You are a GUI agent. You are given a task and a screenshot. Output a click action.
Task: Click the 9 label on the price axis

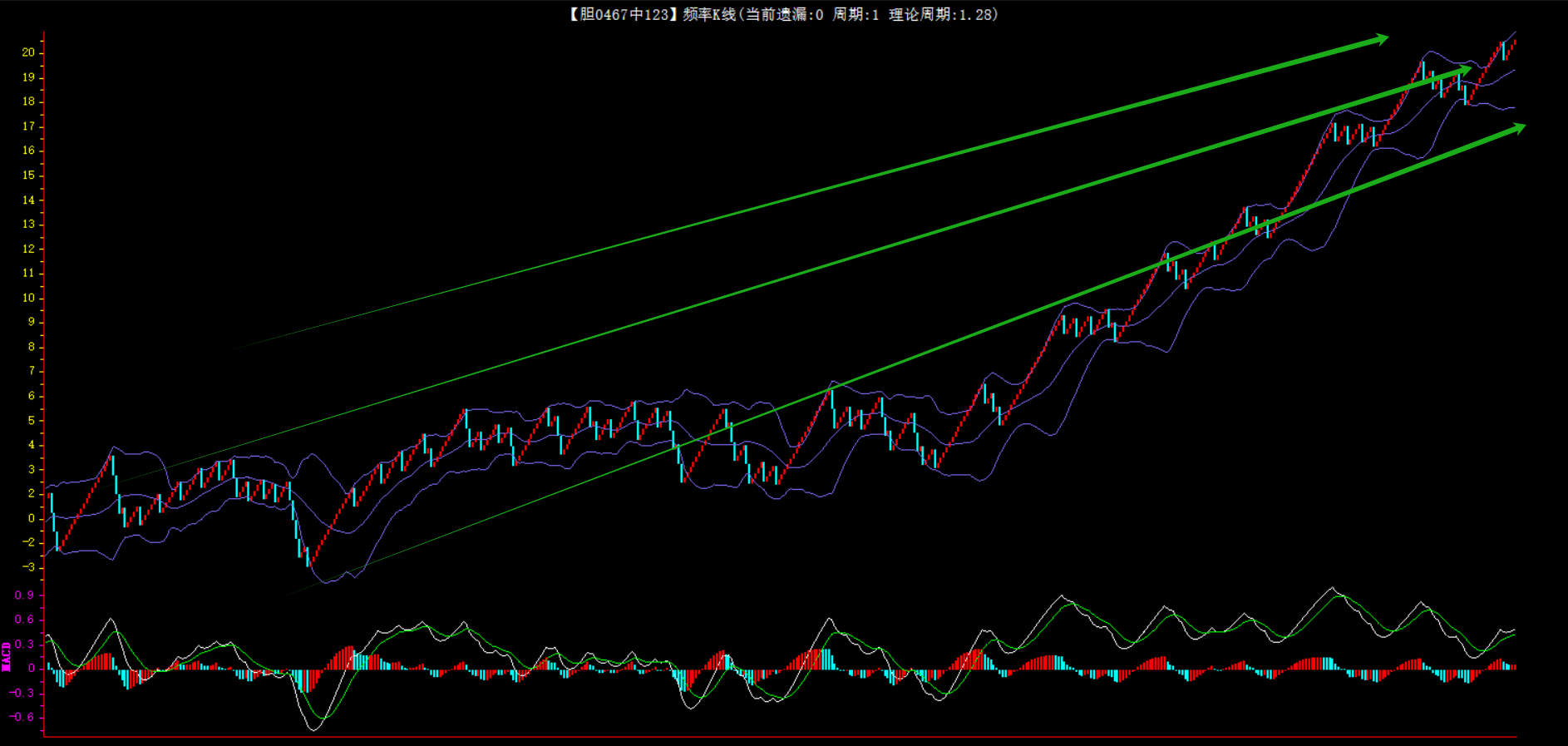click(x=32, y=322)
